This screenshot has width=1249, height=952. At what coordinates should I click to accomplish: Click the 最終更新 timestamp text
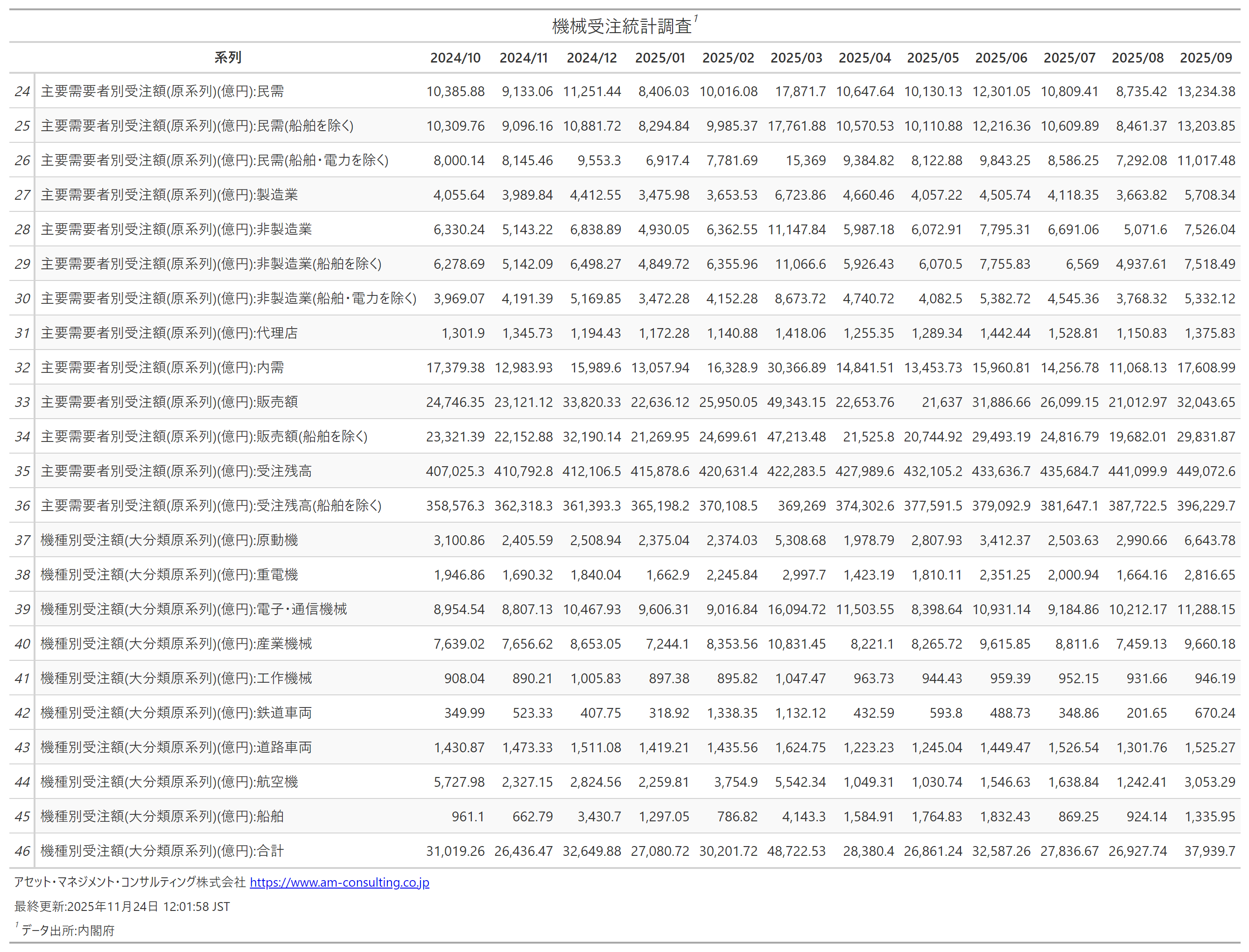click(122, 906)
